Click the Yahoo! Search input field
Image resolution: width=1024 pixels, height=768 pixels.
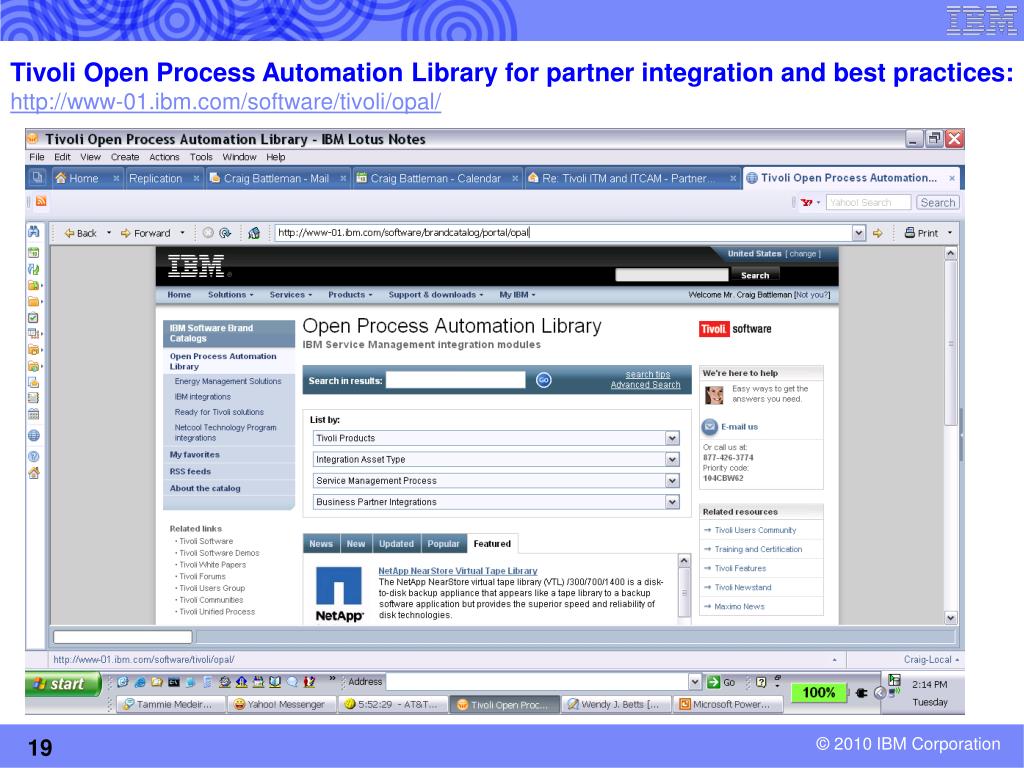point(868,202)
